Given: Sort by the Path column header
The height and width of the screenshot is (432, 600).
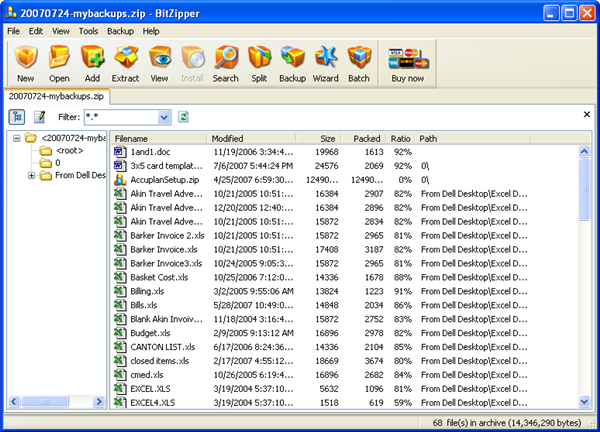Looking at the screenshot, I should pyautogui.click(x=473, y=139).
